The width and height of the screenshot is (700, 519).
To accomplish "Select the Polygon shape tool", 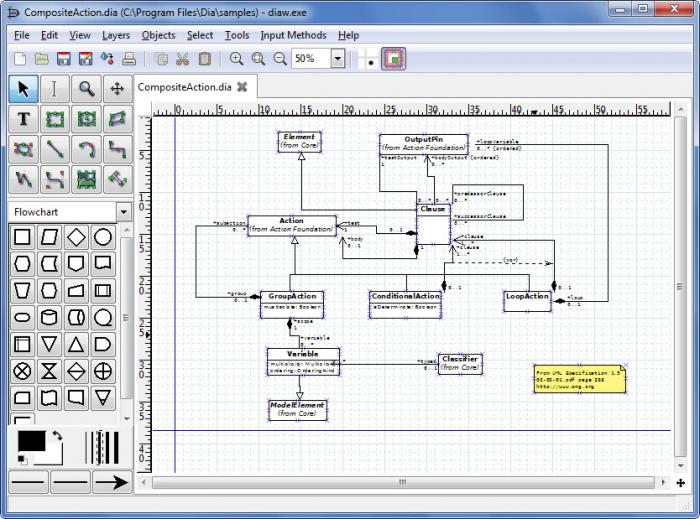I will tap(117, 119).
